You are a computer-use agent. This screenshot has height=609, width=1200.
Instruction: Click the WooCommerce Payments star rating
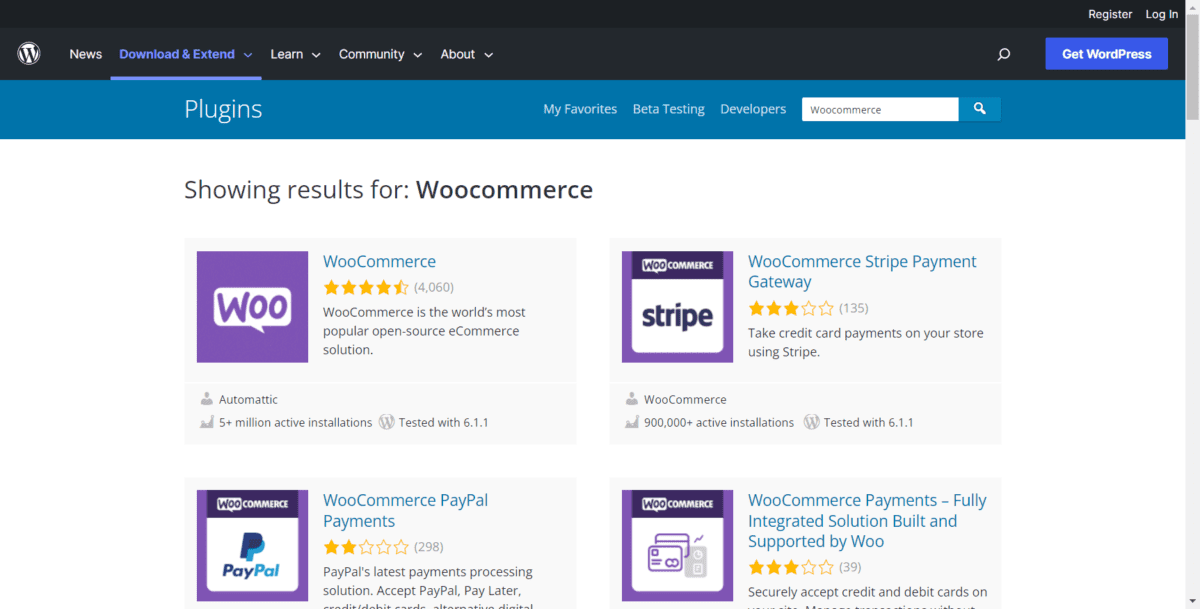[791, 567]
